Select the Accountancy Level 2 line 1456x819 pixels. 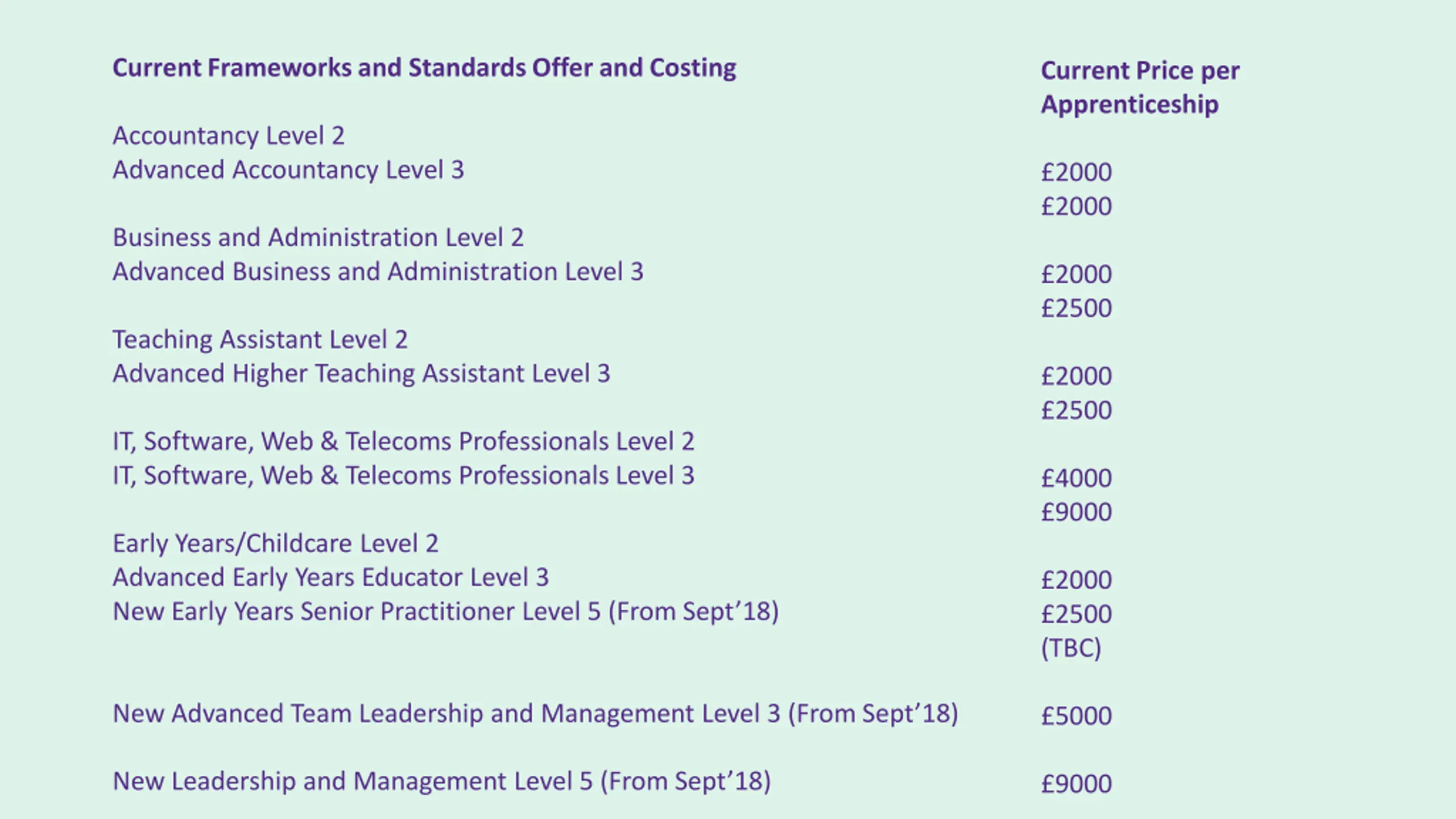tap(229, 136)
